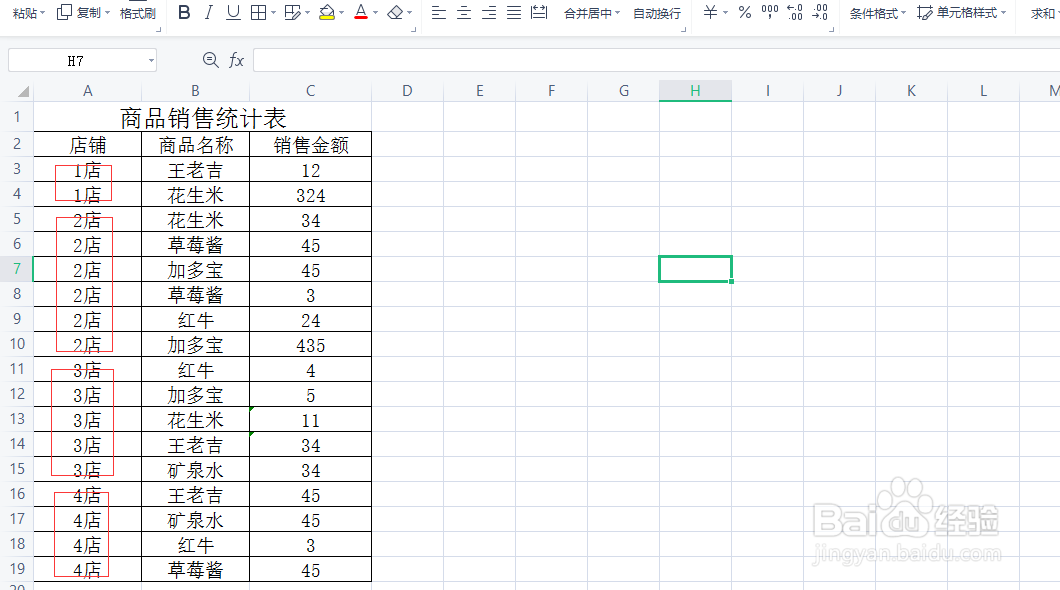1060x590 pixels.
Task: Apply the red font color A
Action: (361, 12)
